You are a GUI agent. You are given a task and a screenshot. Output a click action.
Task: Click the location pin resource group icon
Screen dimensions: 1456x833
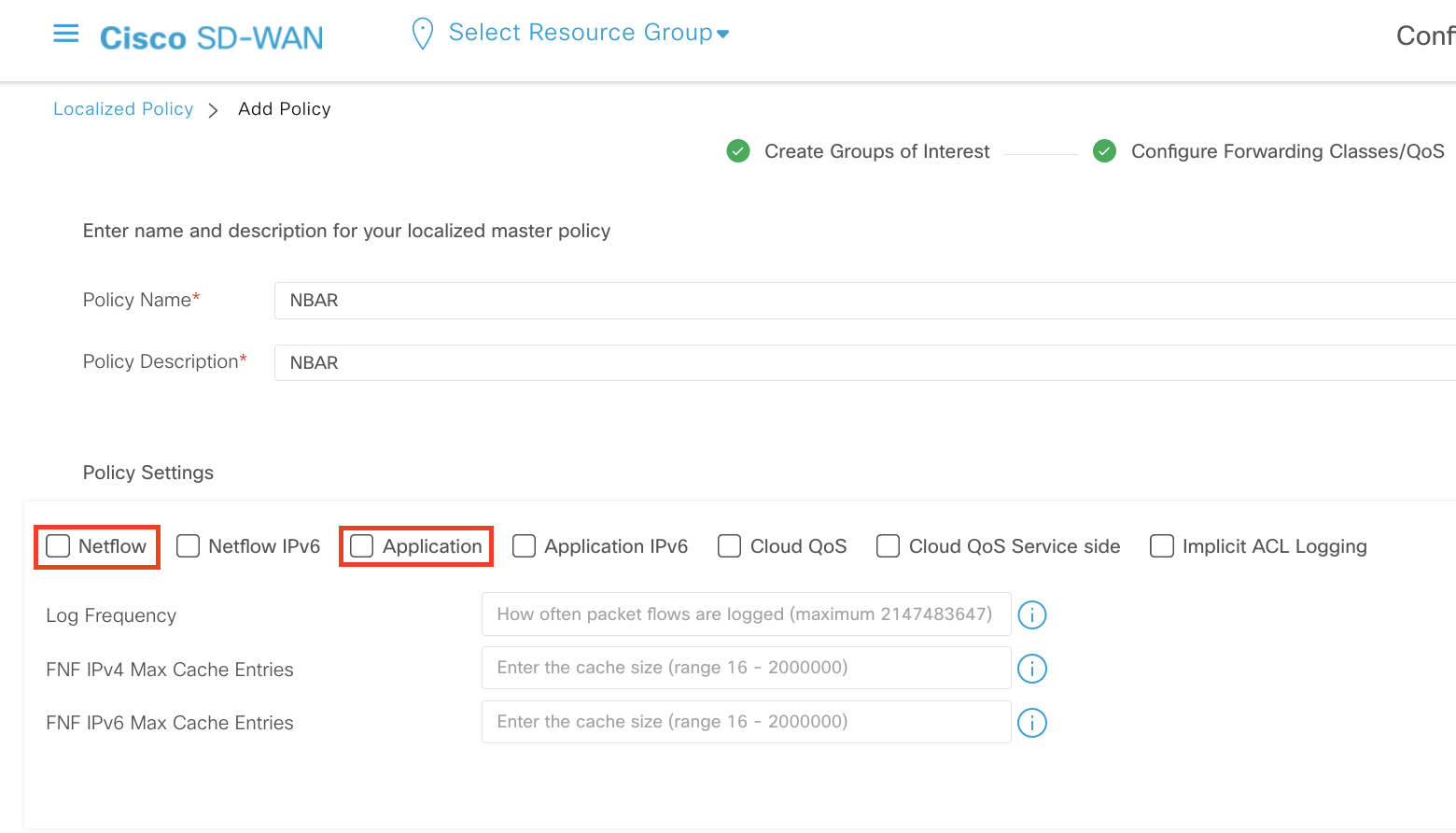pyautogui.click(x=422, y=33)
